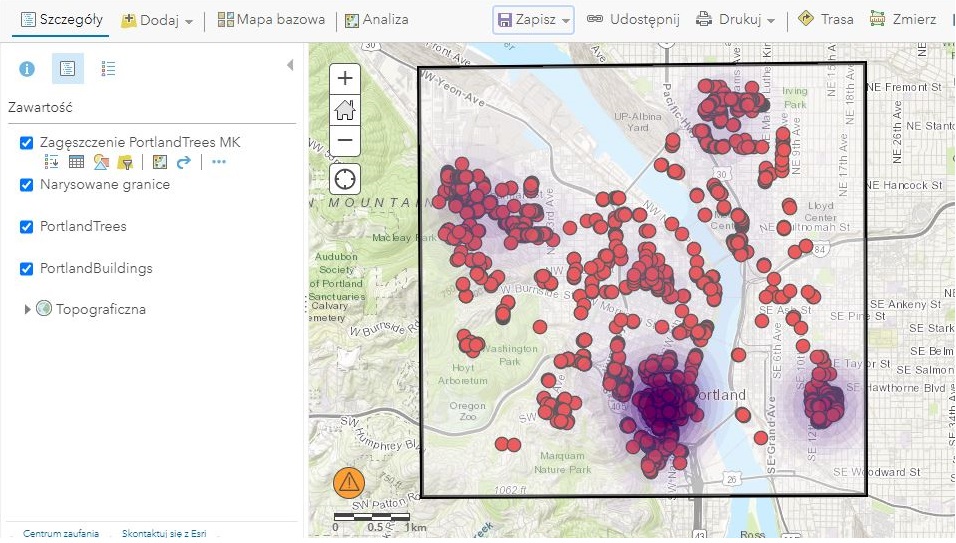Open the Dodaj dropdown menu
This screenshot has width=956, height=543.
click(x=157, y=20)
